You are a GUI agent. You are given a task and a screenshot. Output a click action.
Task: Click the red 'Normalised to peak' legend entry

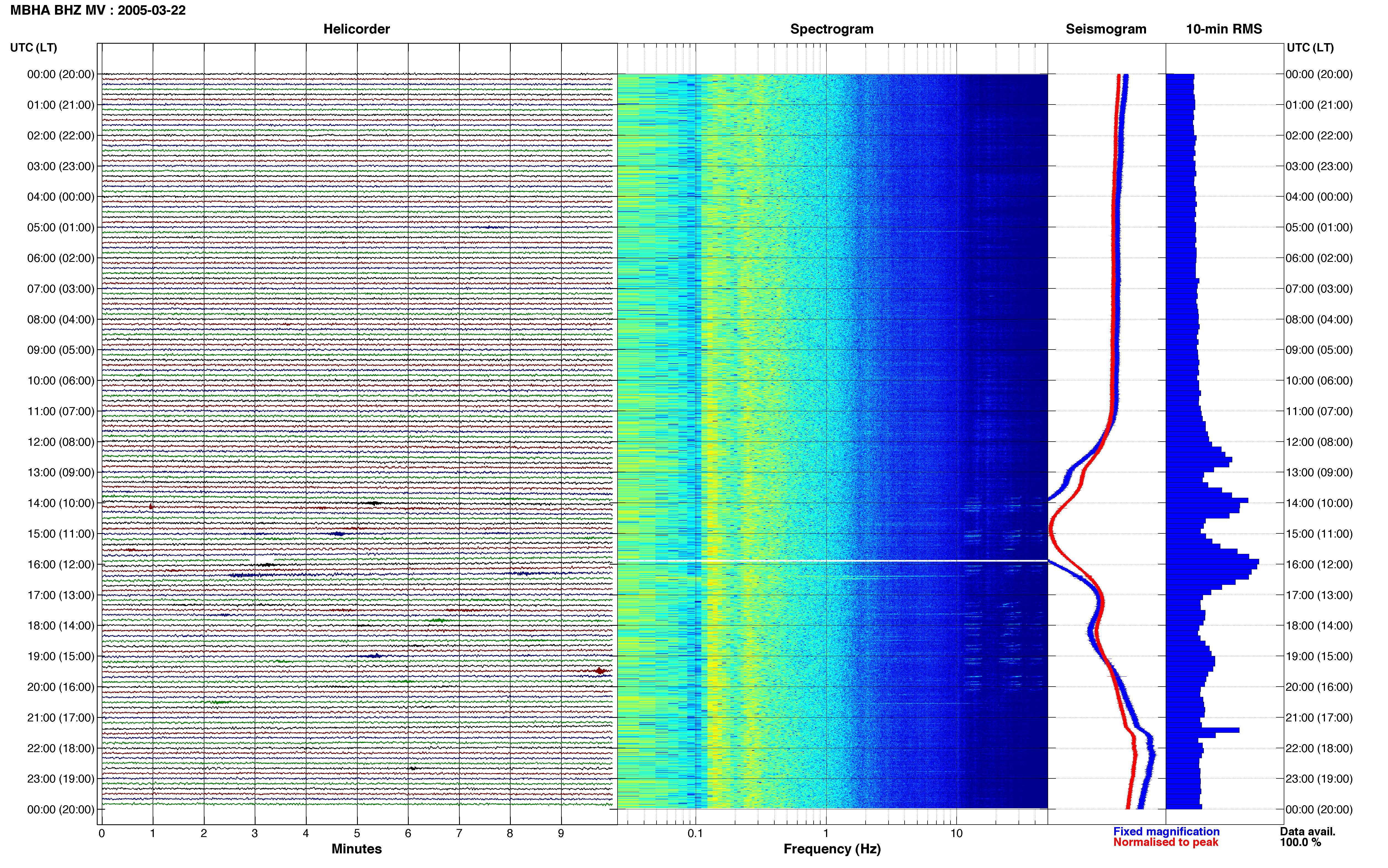pos(1165,843)
